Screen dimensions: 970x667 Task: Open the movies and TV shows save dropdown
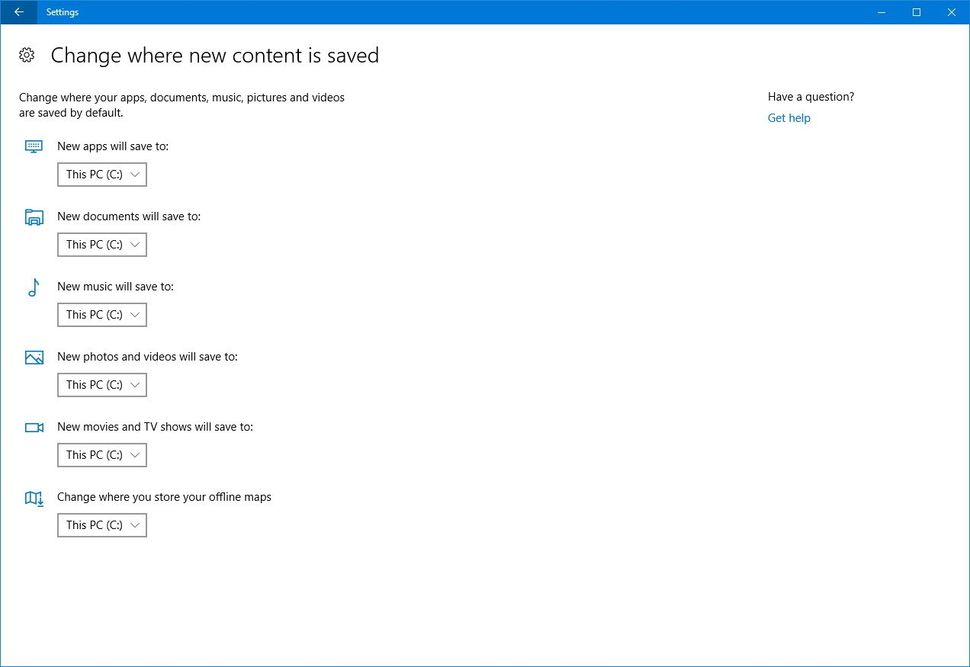point(101,455)
